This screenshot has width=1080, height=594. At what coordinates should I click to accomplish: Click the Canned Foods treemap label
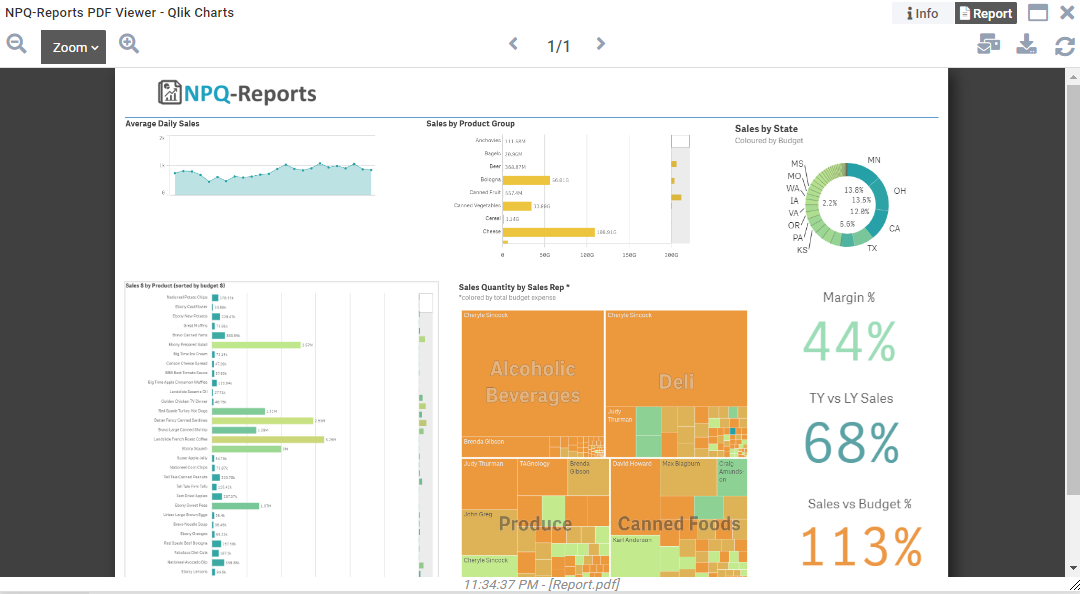click(x=679, y=524)
